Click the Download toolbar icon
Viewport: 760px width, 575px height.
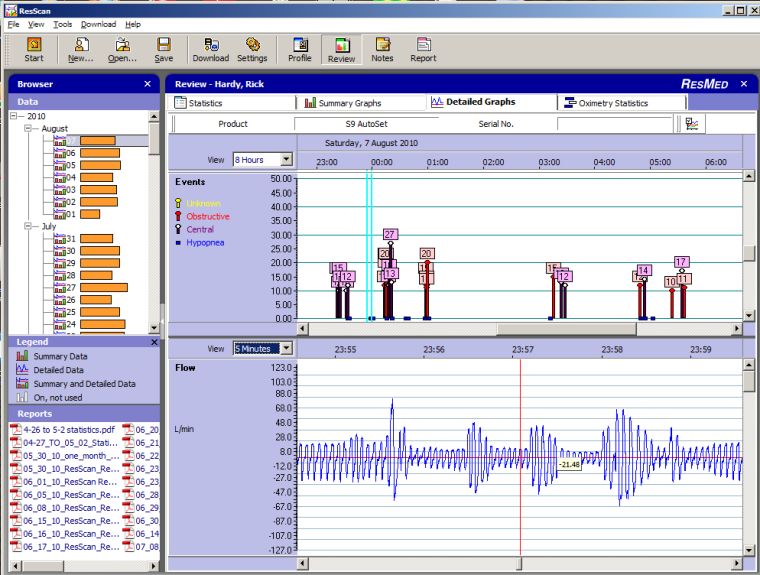click(x=210, y=49)
